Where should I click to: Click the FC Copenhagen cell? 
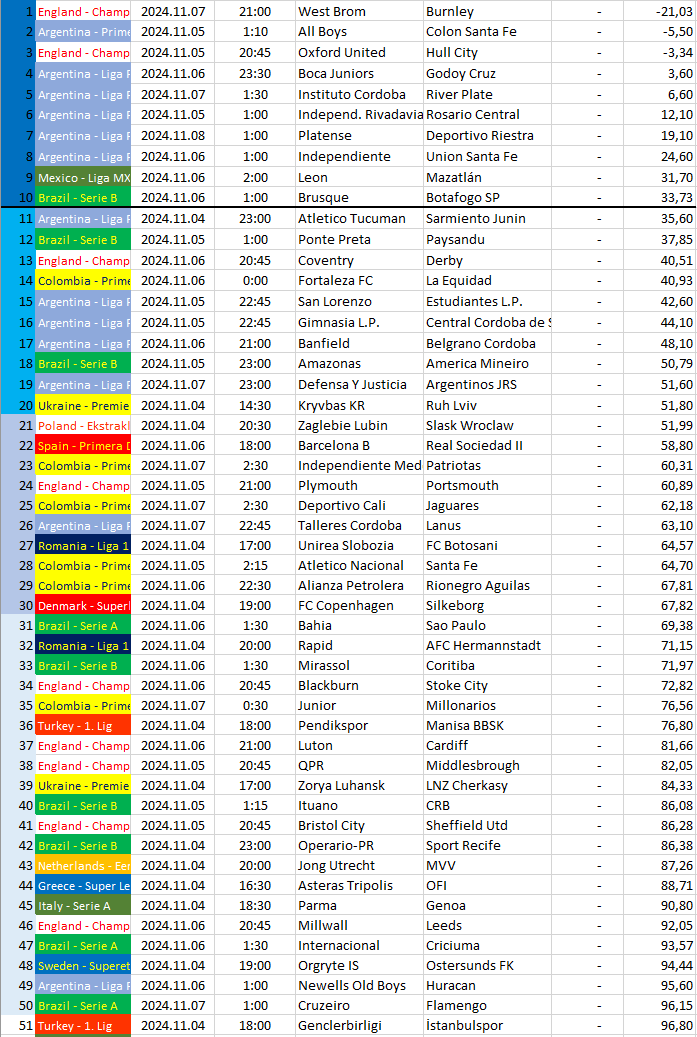(359, 605)
